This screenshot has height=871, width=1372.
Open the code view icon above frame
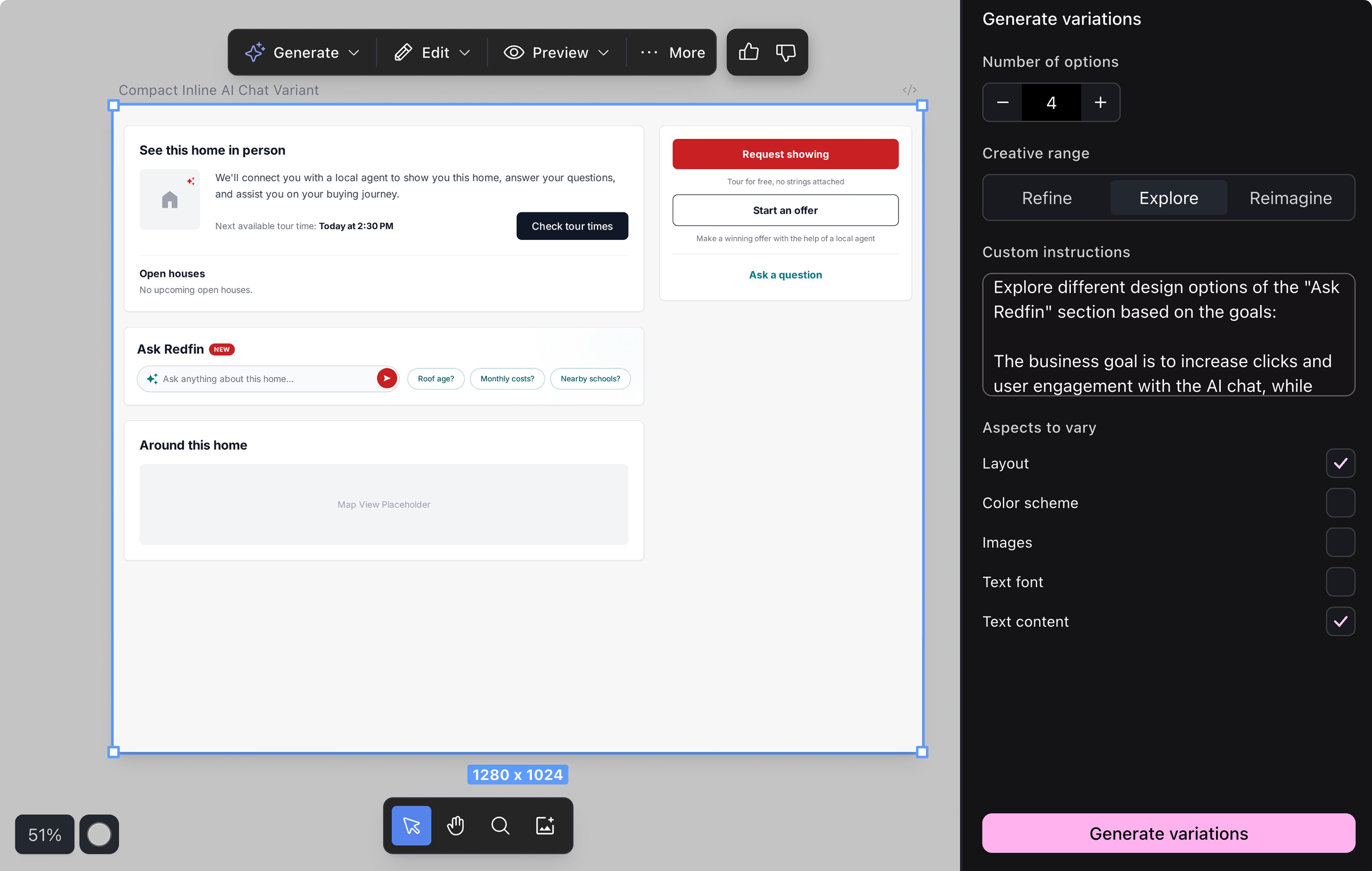pyautogui.click(x=909, y=90)
